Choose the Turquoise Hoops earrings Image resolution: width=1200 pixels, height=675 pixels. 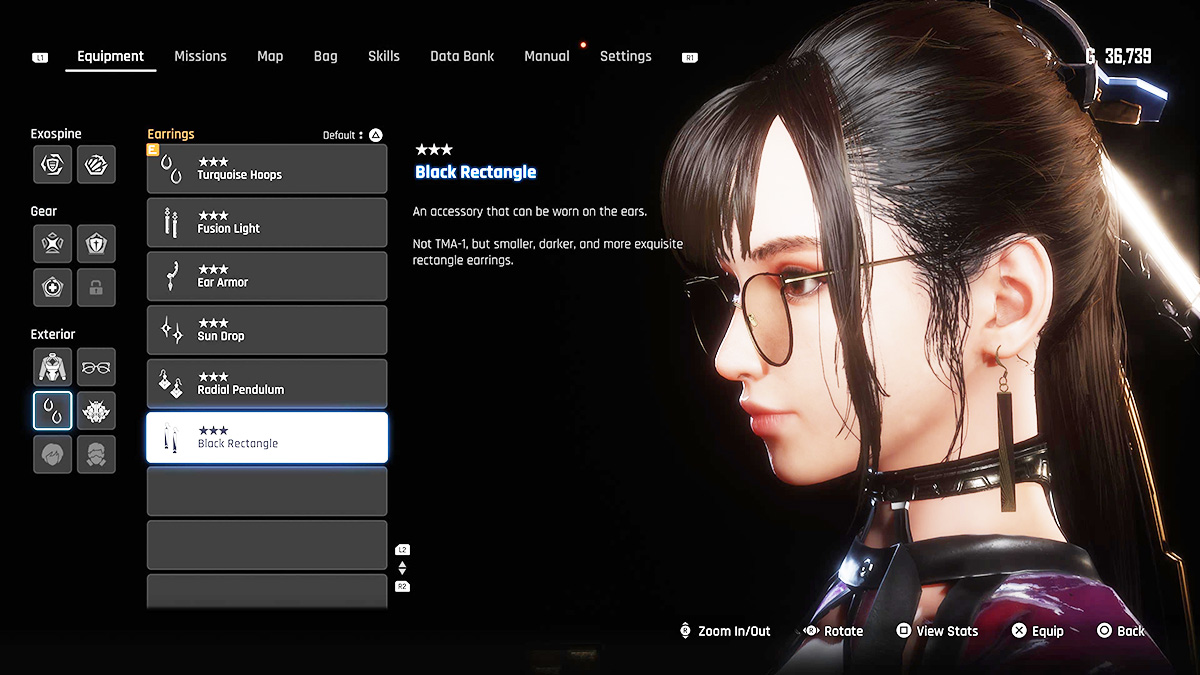click(267, 169)
